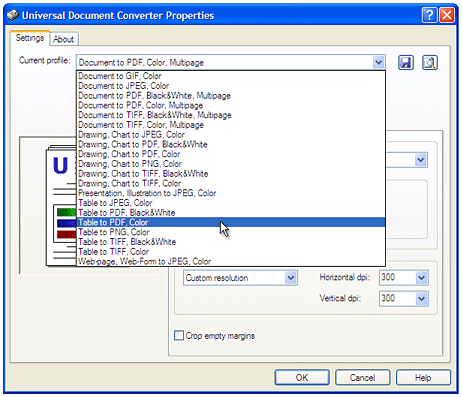Pick Drawing, Chart to TIFF, Color
This screenshot has width=462, height=397.
pos(231,183)
